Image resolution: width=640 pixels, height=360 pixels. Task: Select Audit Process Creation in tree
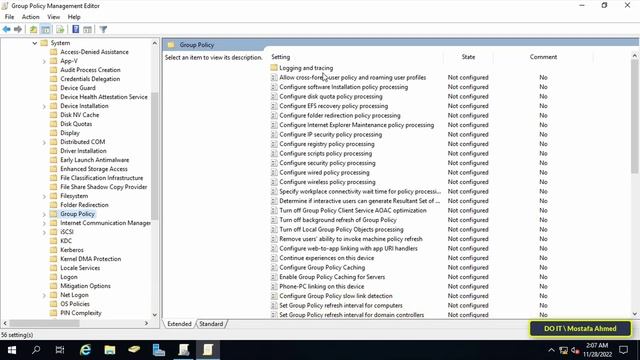click(90, 70)
